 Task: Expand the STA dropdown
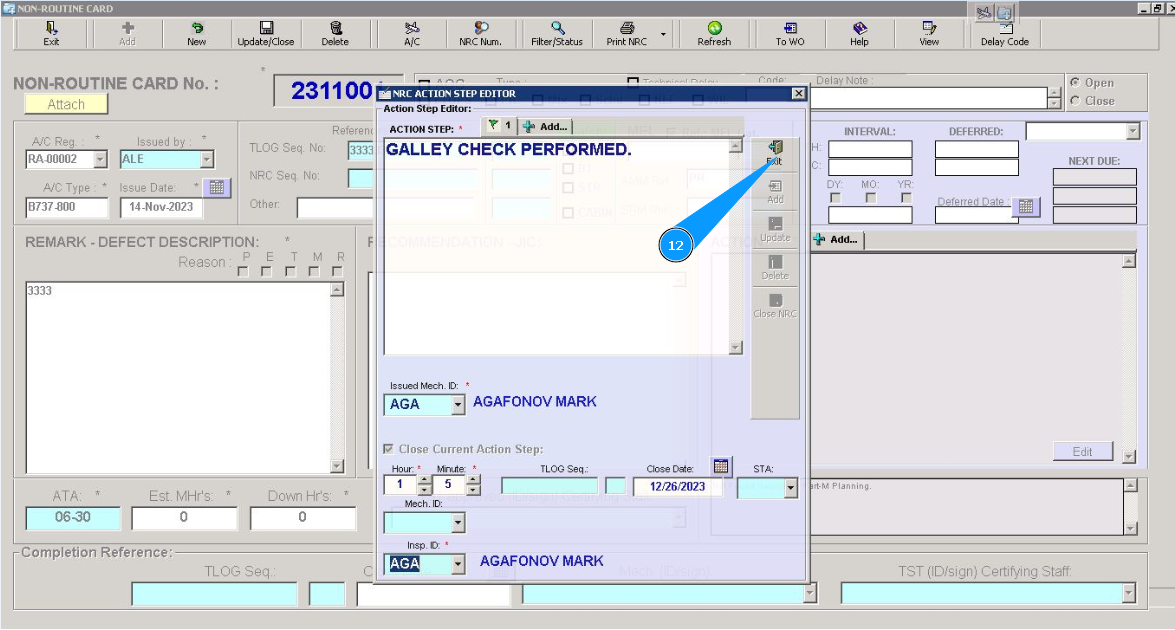click(x=791, y=488)
